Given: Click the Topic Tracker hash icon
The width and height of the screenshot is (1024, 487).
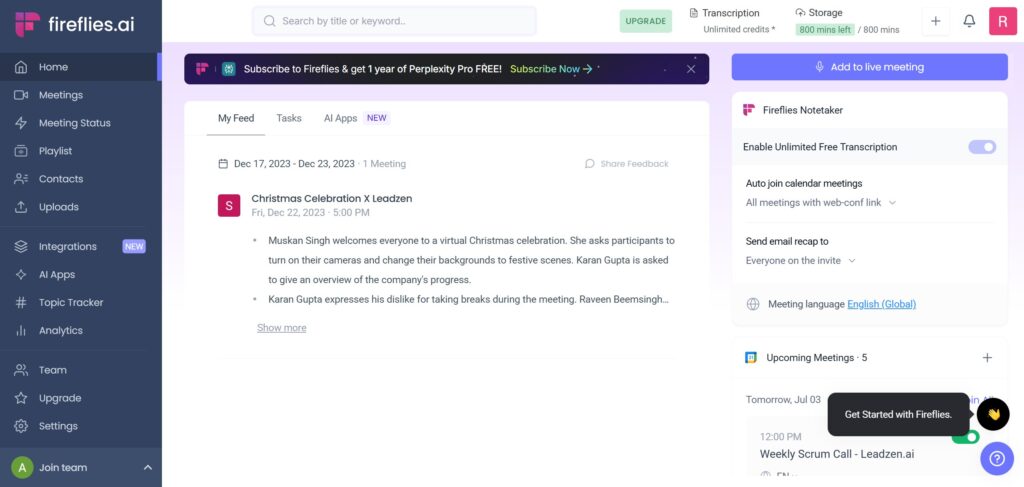Looking at the screenshot, I should pos(21,302).
